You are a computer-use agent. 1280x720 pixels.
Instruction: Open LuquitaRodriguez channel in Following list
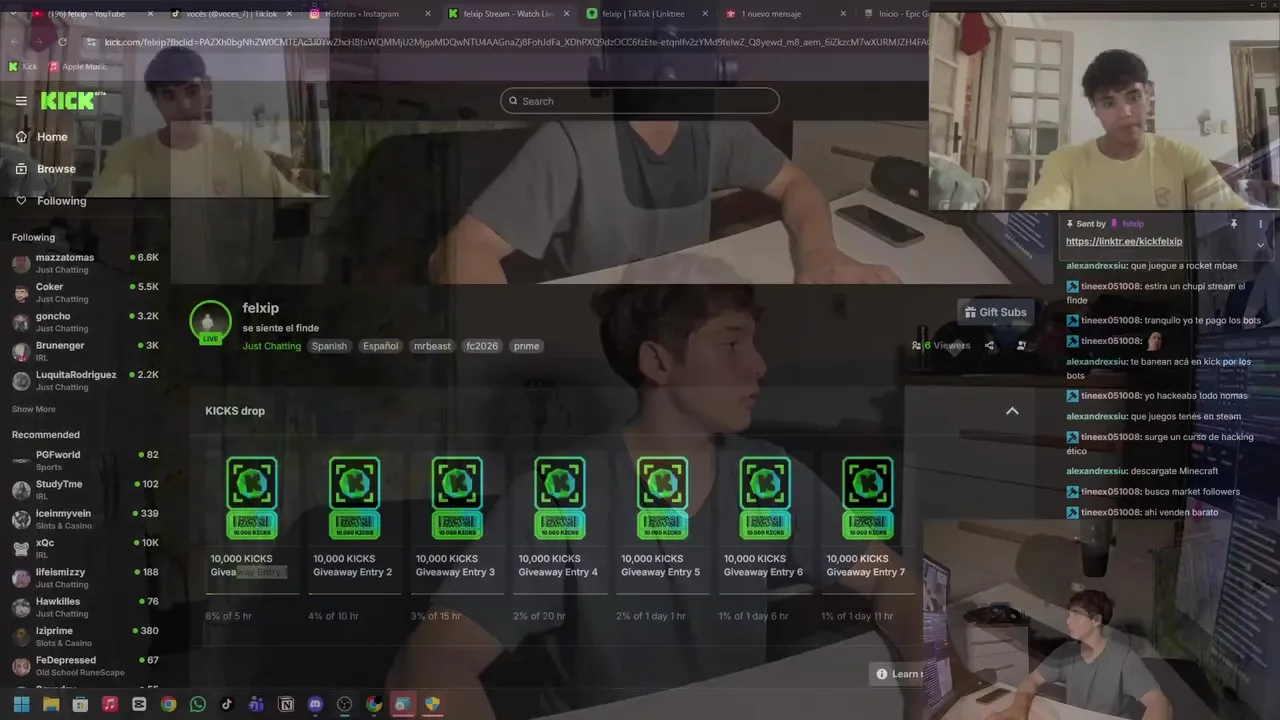(x=85, y=381)
